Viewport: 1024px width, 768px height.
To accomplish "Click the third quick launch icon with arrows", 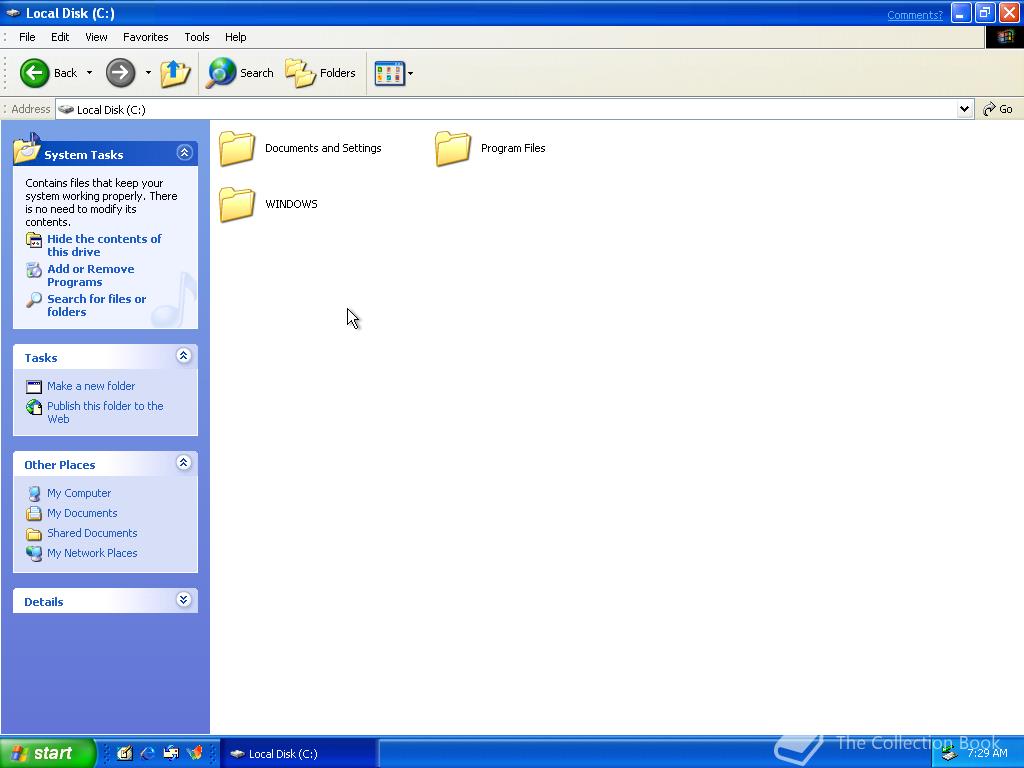I will (x=171, y=753).
